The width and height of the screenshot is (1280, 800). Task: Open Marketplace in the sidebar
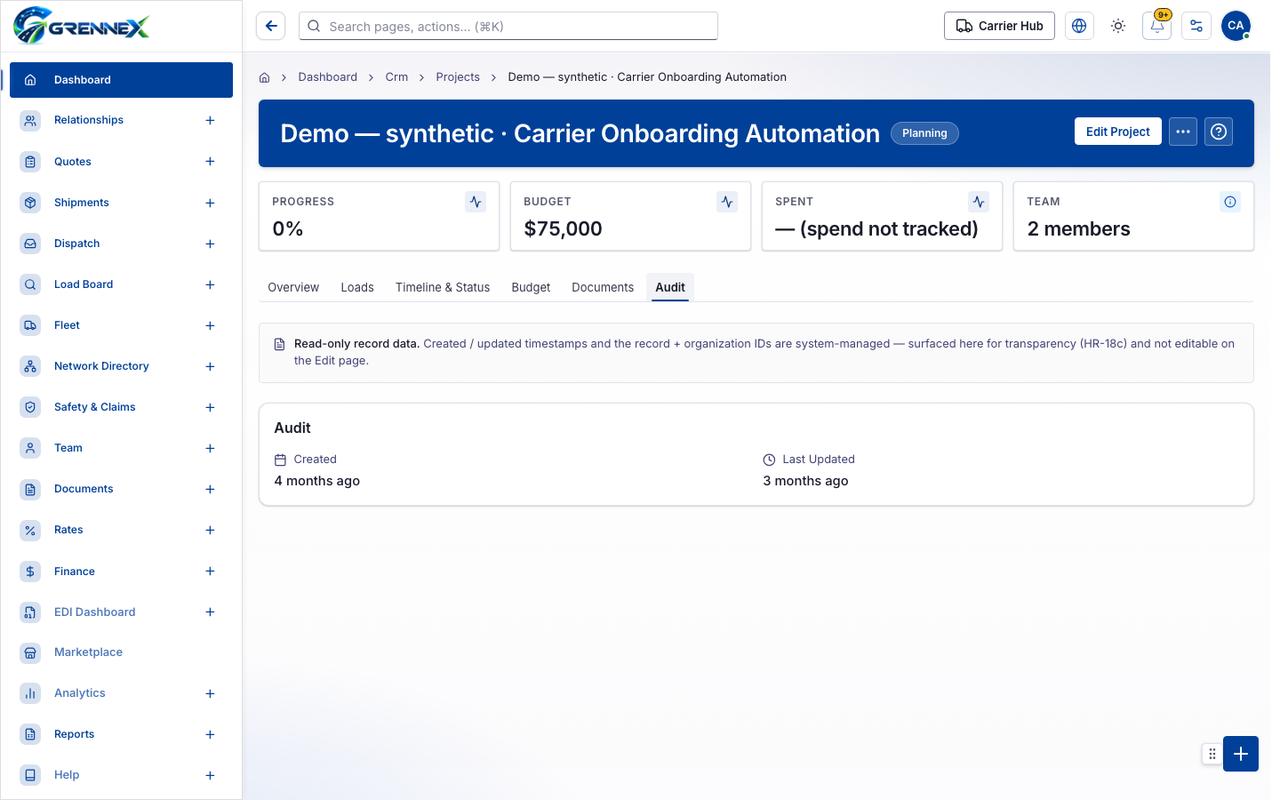[x=121, y=652]
